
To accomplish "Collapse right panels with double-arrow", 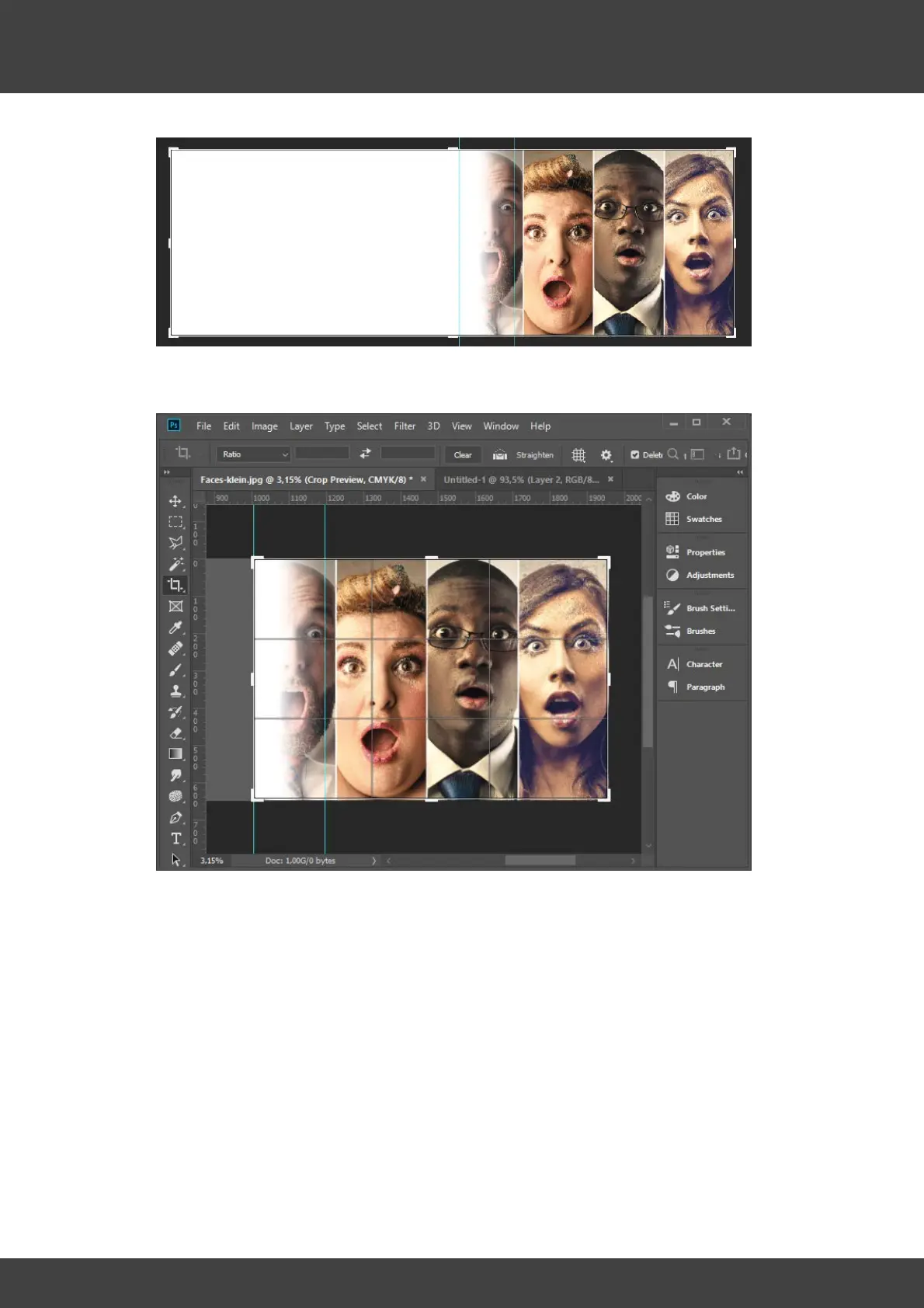I will 740,472.
